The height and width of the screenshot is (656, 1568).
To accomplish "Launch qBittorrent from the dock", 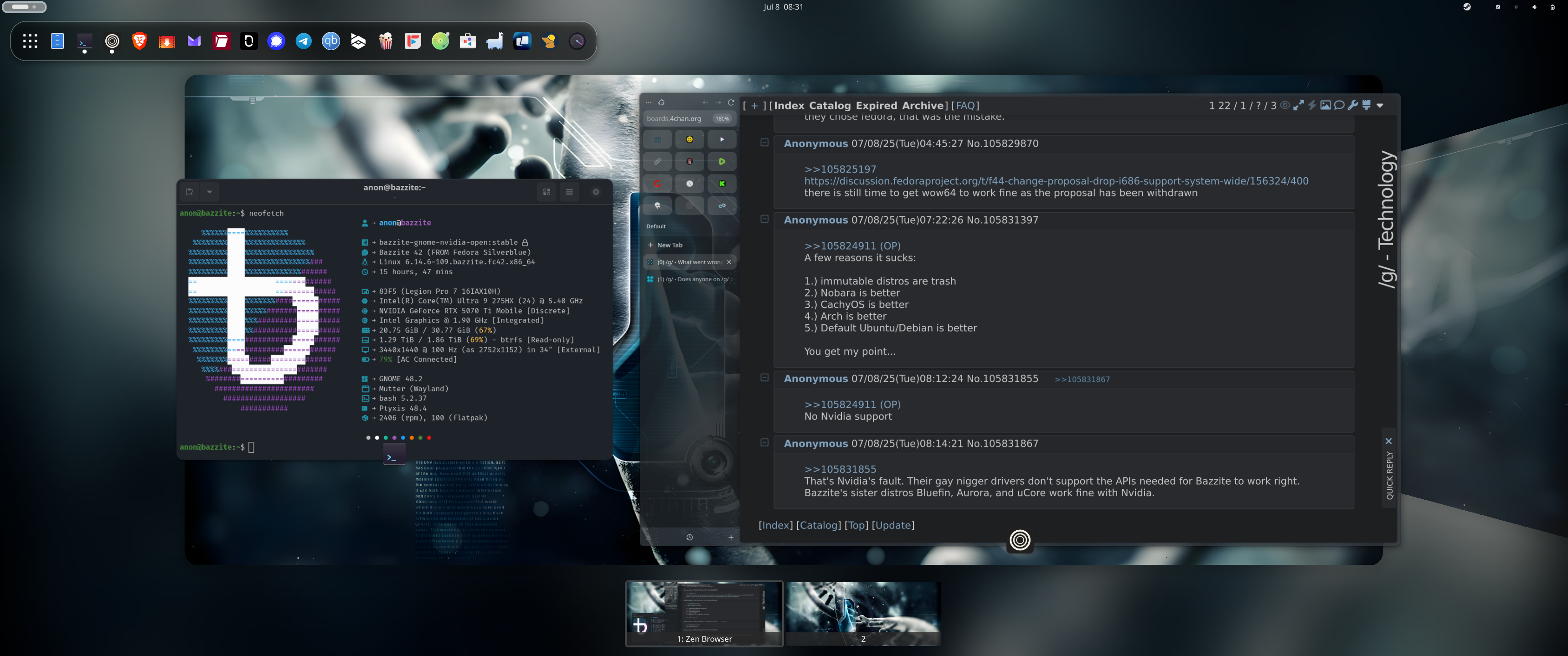I will 331,41.
